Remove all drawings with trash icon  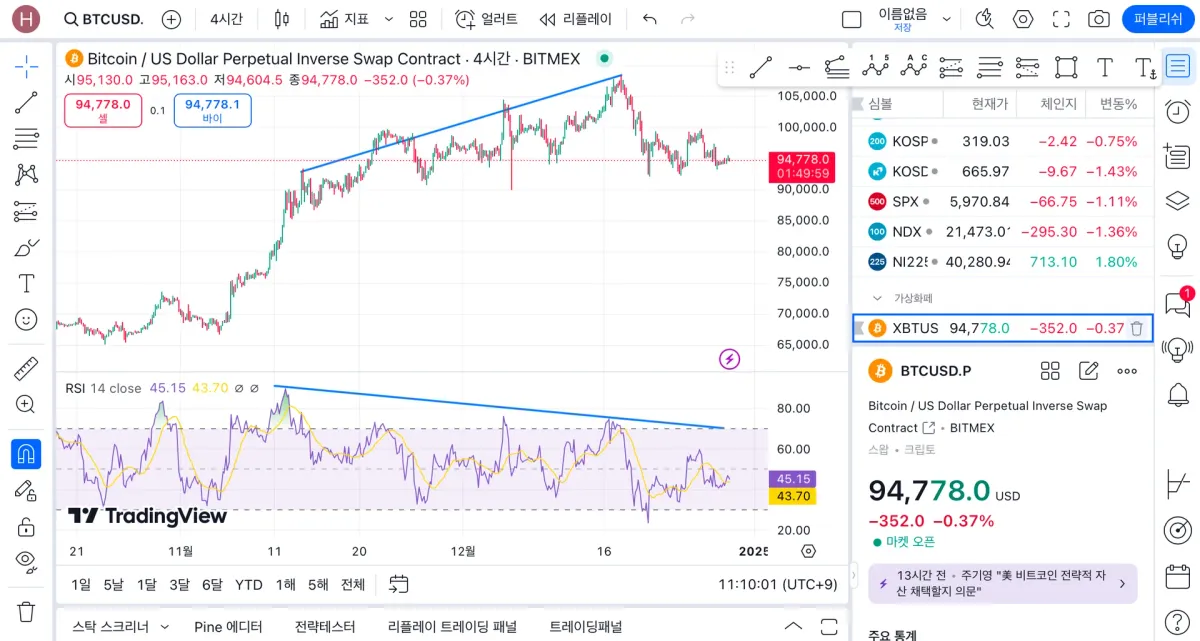pos(26,611)
